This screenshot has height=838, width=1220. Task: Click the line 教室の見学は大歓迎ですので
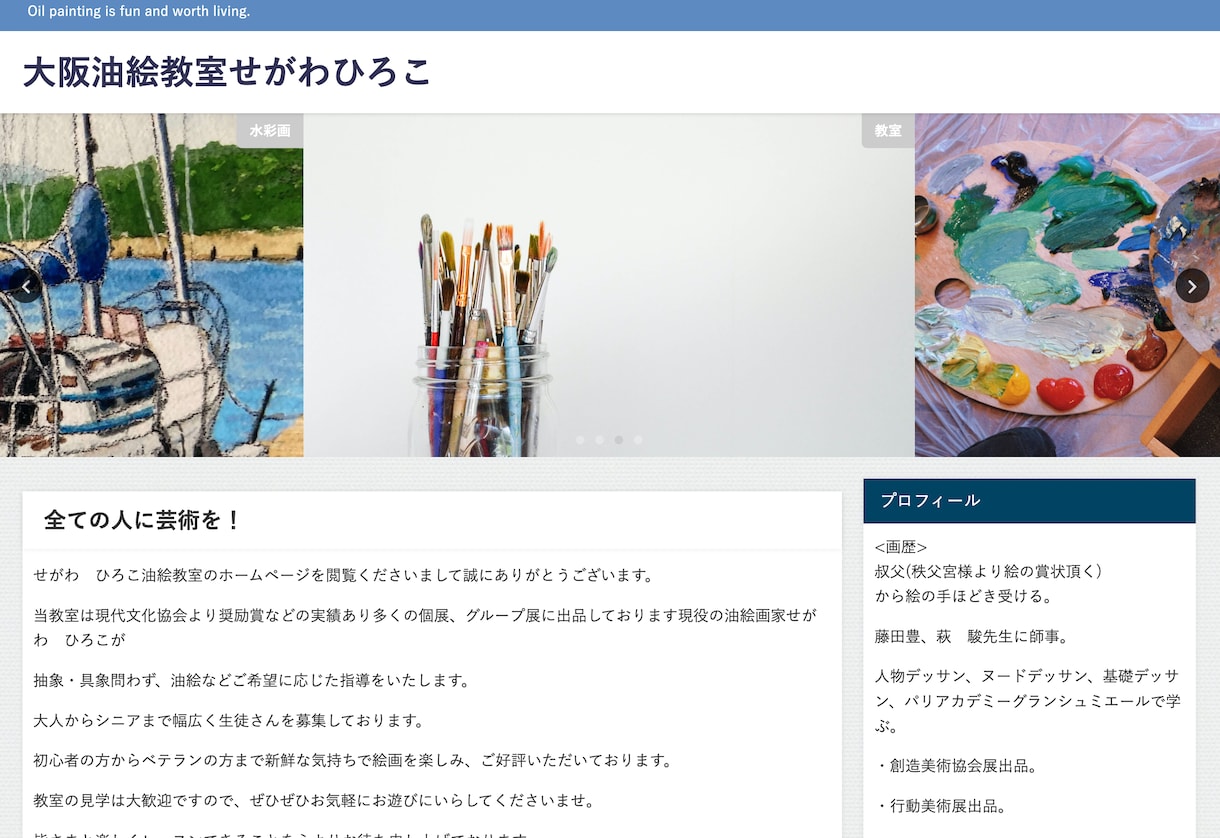(314, 801)
